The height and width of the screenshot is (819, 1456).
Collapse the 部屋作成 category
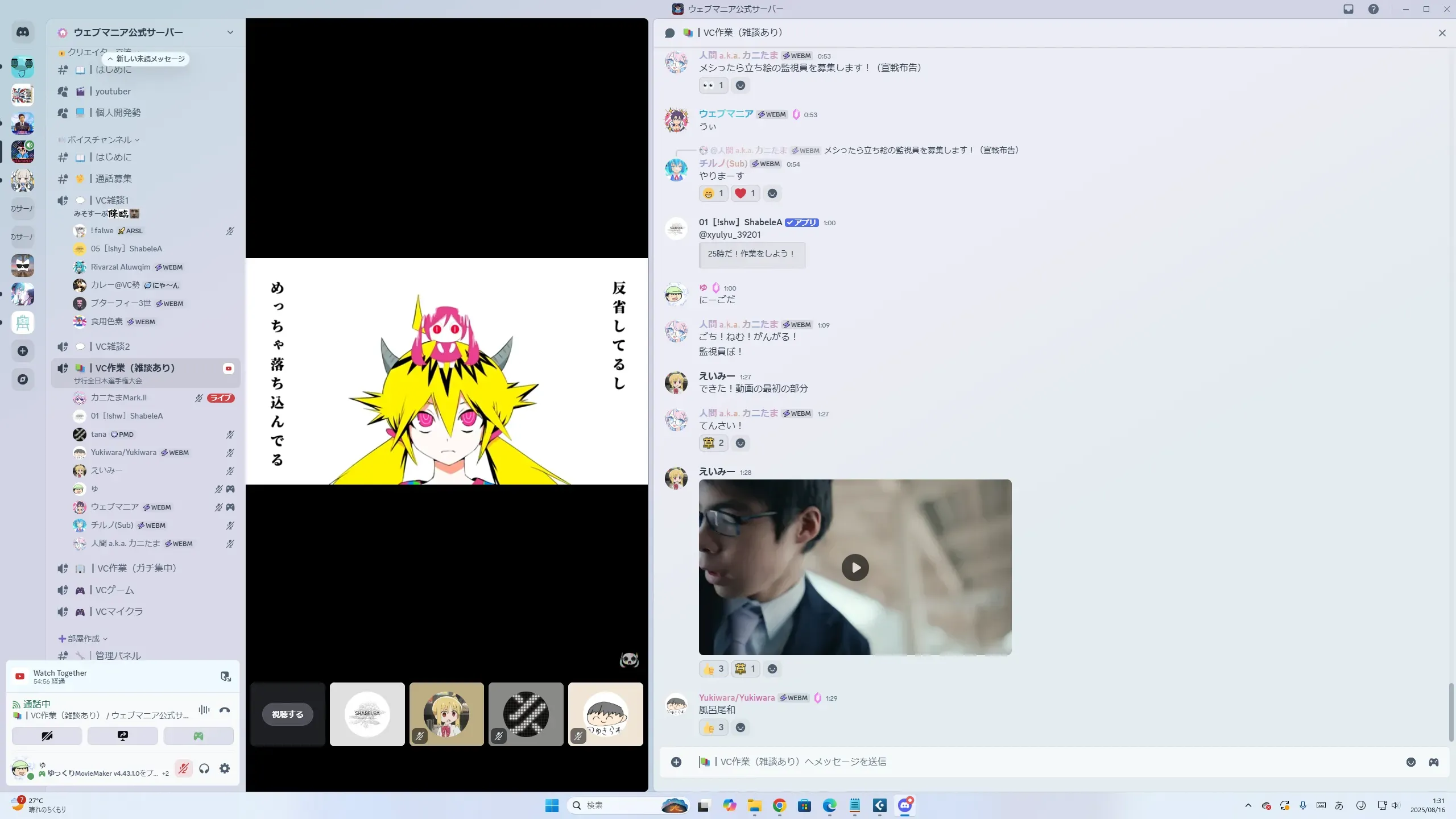click(x=84, y=639)
